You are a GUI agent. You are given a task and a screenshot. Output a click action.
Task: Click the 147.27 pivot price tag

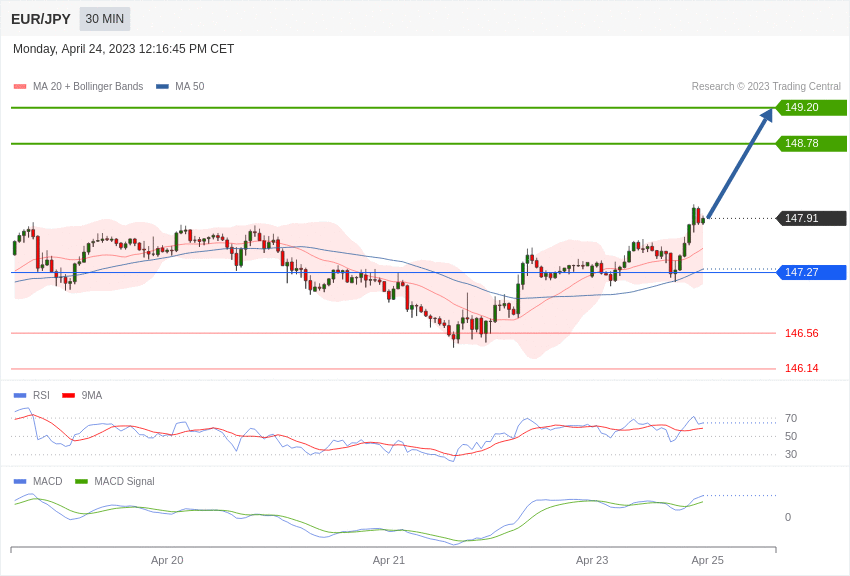coord(812,272)
